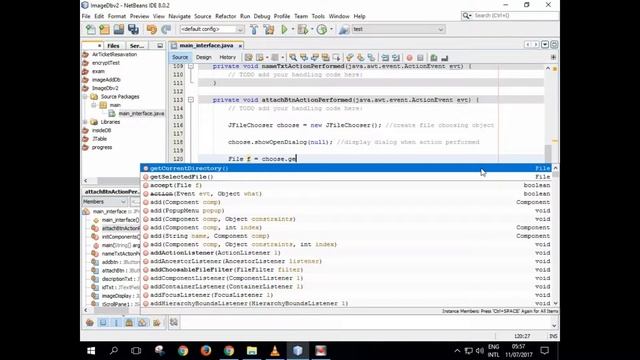Toggle Bookmark icon in editor toolbar
Image resolution: width=640 pixels, height=360 pixels.
371,58
